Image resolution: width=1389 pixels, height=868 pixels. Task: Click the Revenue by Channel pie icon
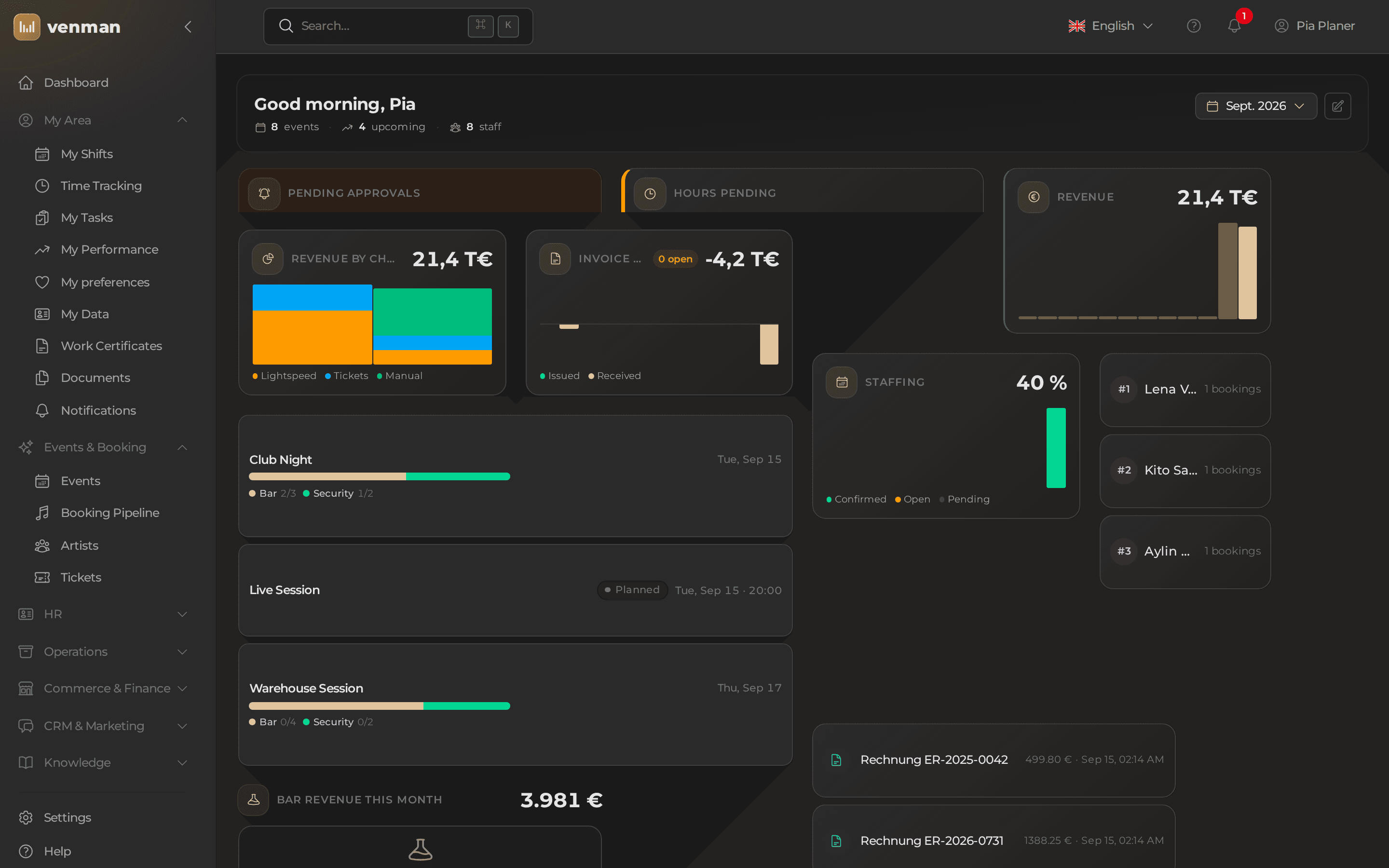click(x=268, y=259)
